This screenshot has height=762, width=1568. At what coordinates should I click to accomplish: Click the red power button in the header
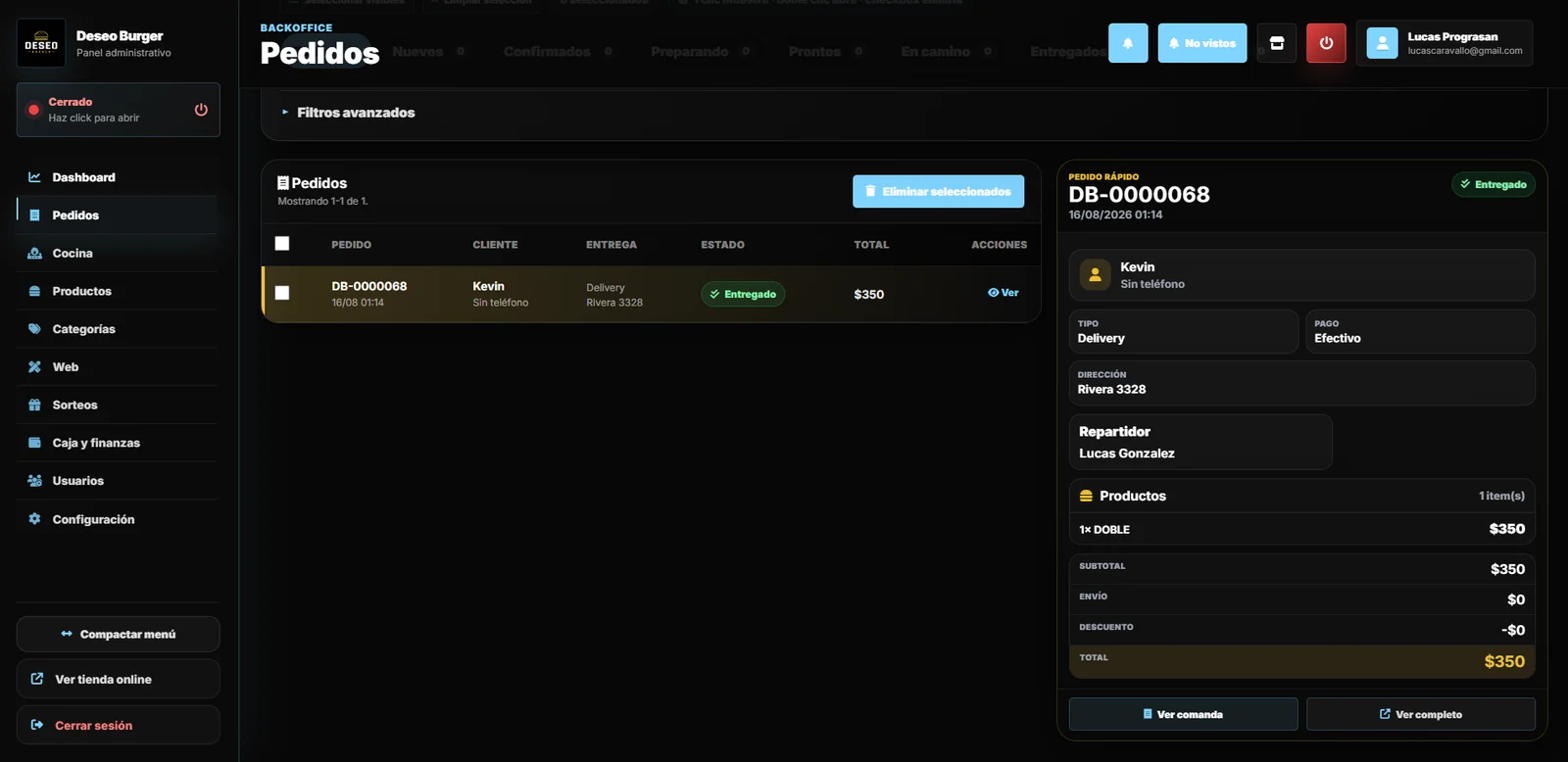tap(1326, 43)
